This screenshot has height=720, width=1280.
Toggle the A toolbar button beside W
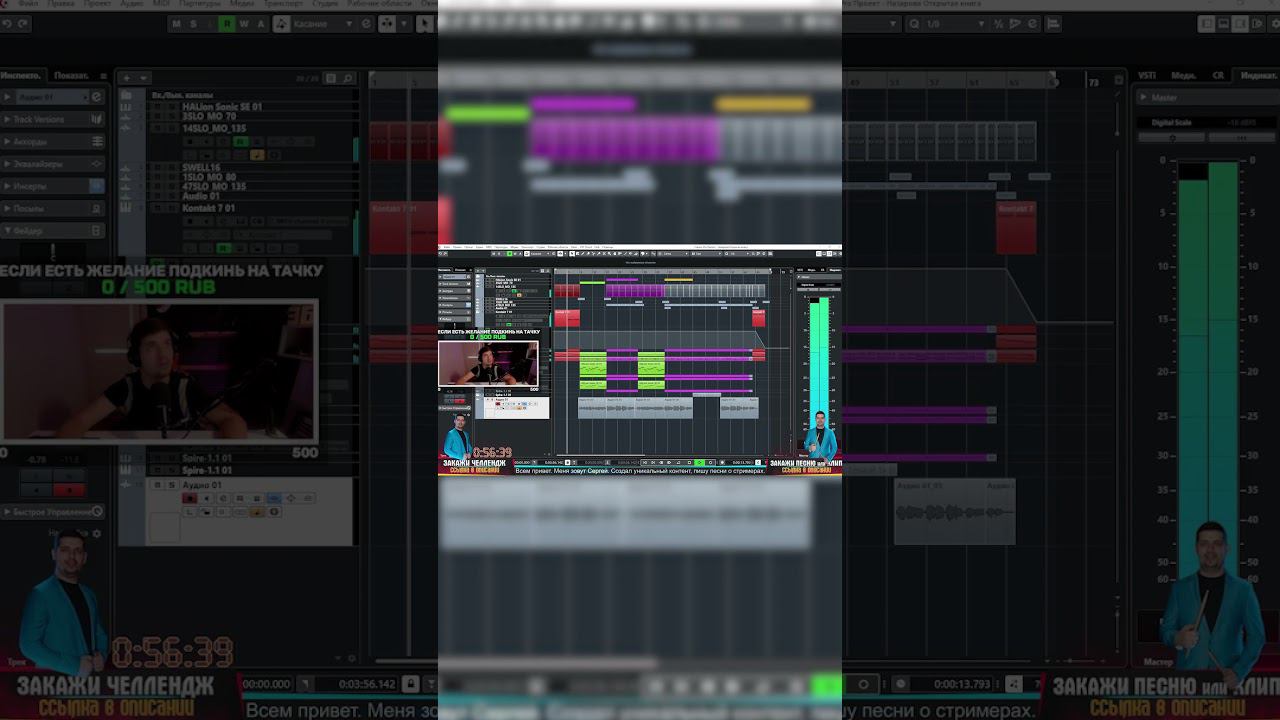coord(262,24)
